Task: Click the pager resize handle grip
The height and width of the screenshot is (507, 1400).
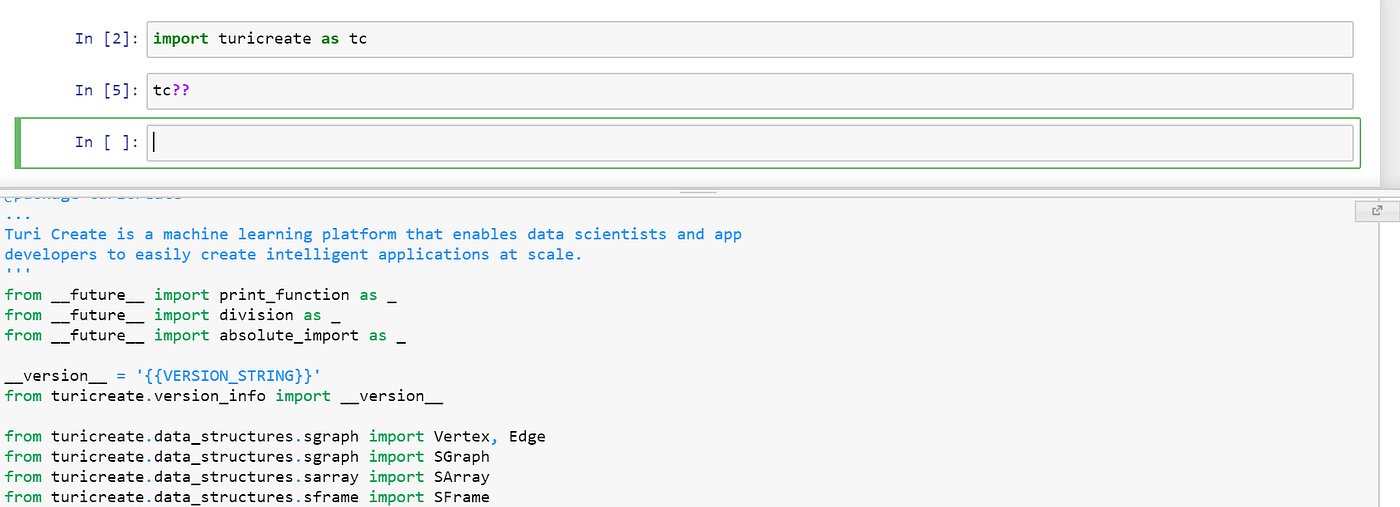Action: point(698,191)
